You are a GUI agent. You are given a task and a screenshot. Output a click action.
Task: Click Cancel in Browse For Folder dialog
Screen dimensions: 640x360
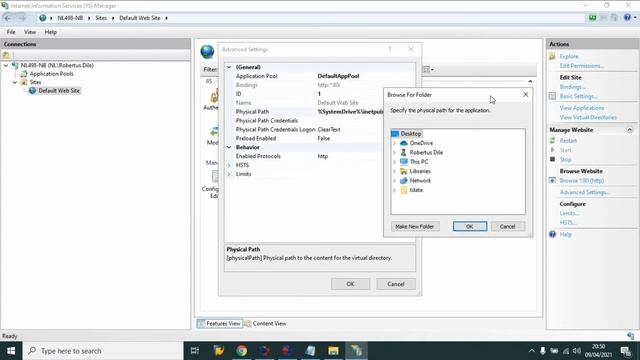click(x=507, y=226)
